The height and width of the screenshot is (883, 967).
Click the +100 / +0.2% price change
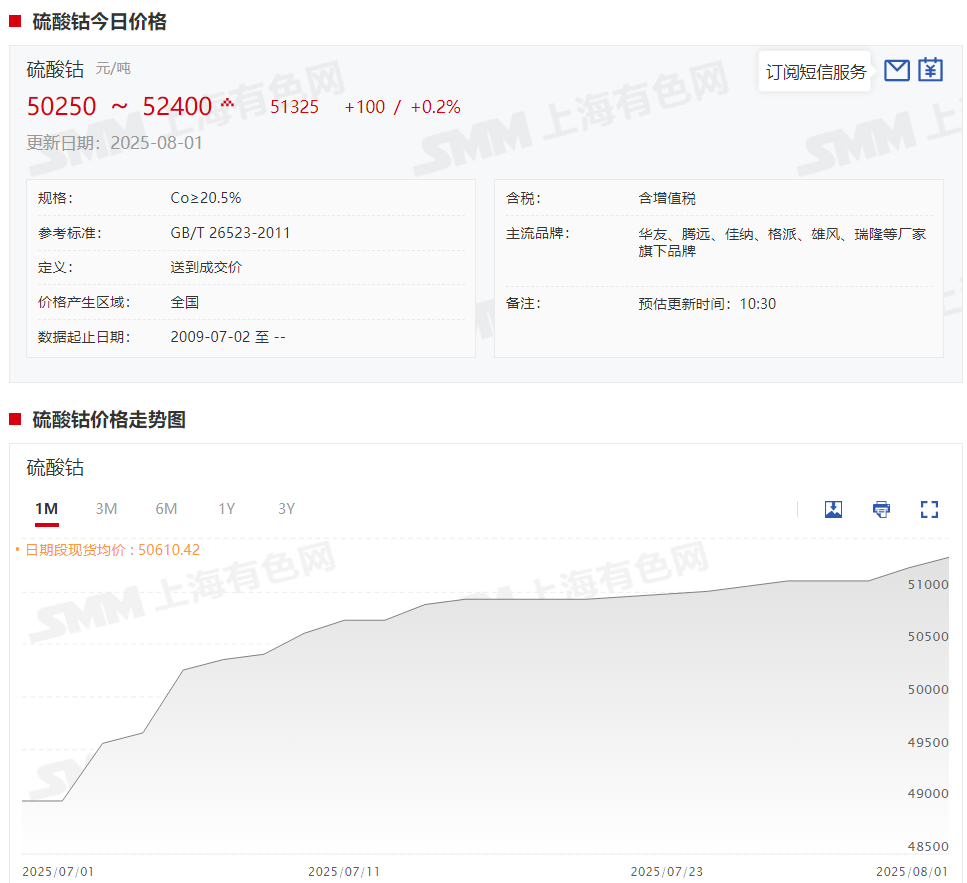402,107
